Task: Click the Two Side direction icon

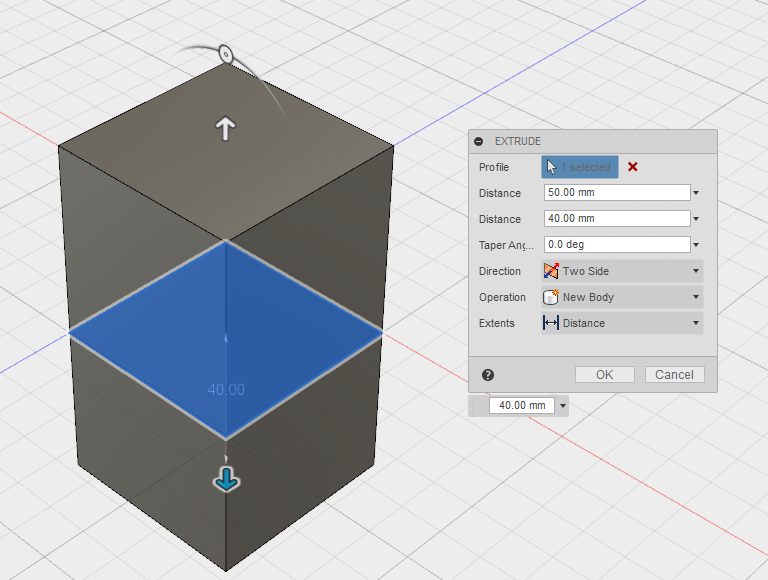Action: pyautogui.click(x=551, y=271)
